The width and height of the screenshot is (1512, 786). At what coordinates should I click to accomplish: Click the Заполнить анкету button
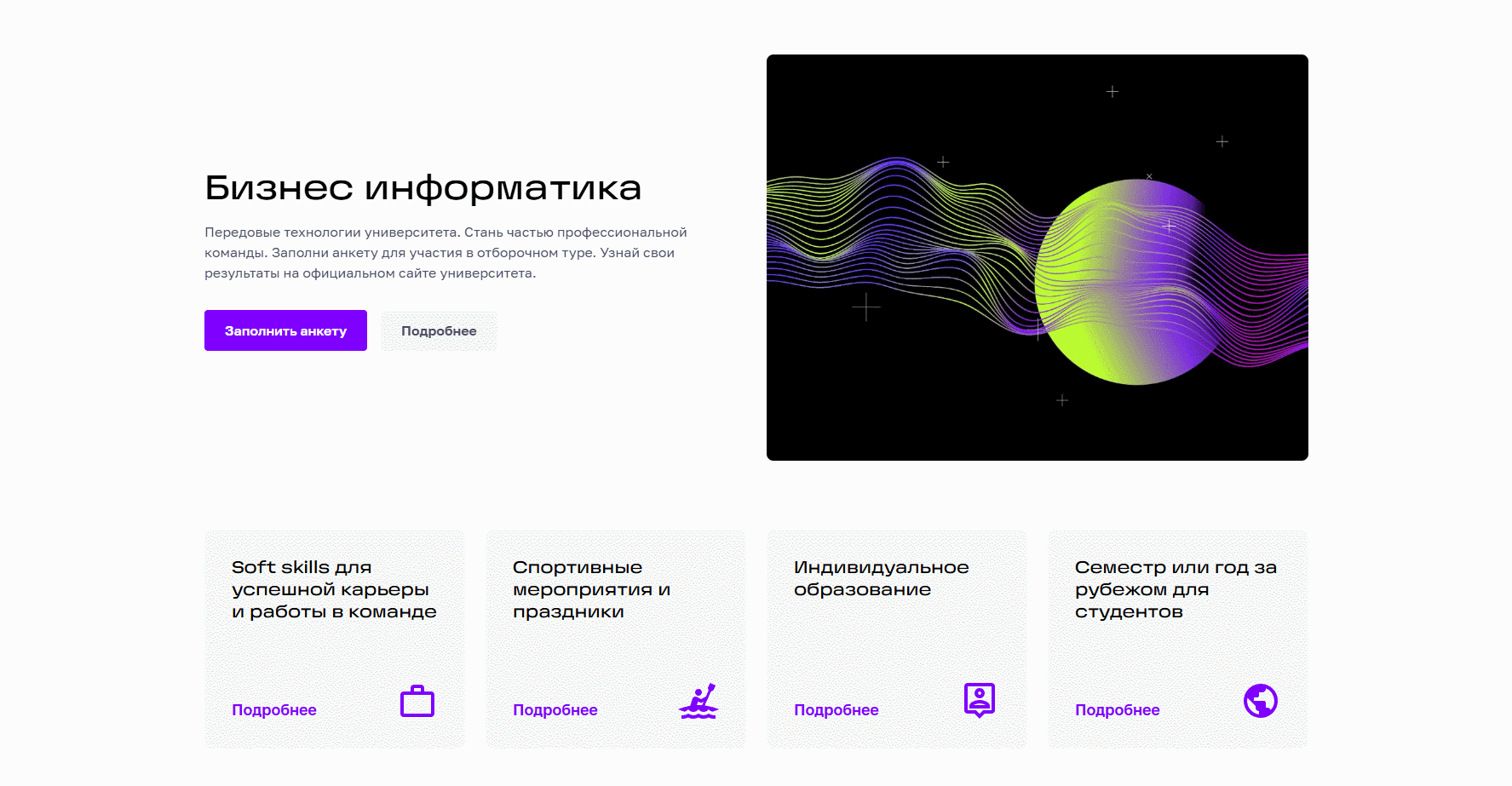point(285,330)
